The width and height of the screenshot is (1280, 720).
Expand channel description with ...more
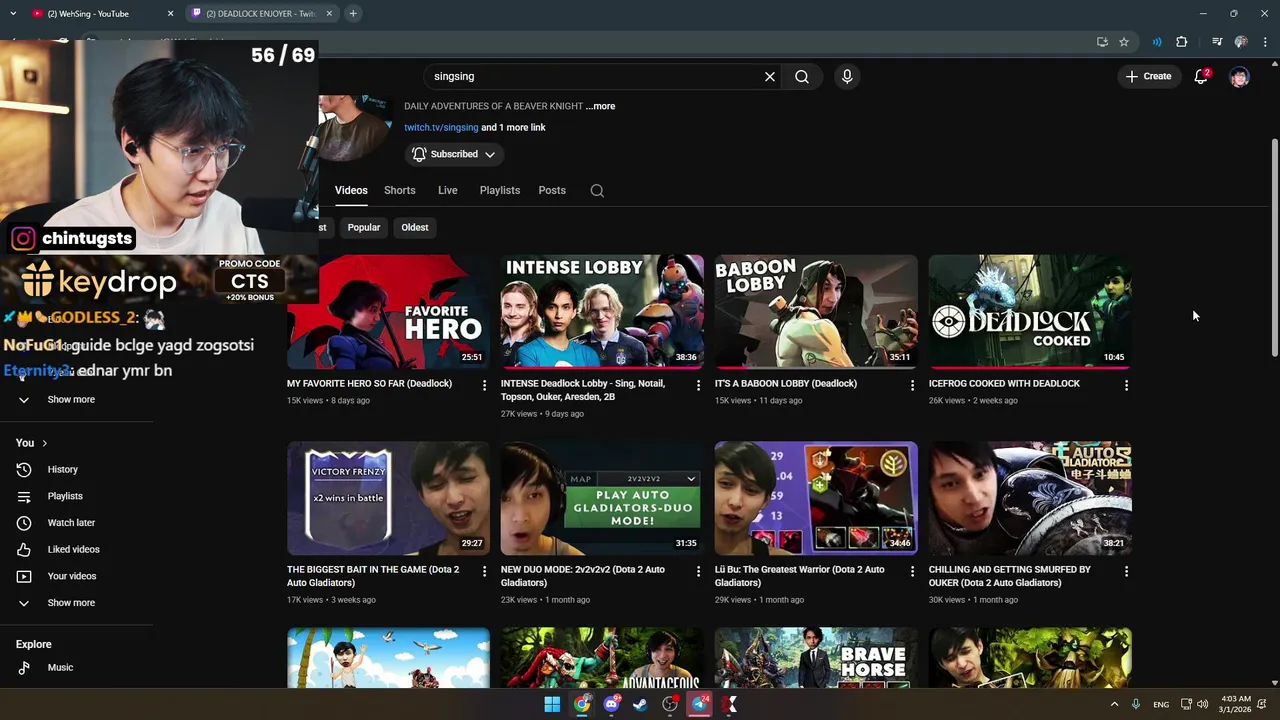pos(600,106)
